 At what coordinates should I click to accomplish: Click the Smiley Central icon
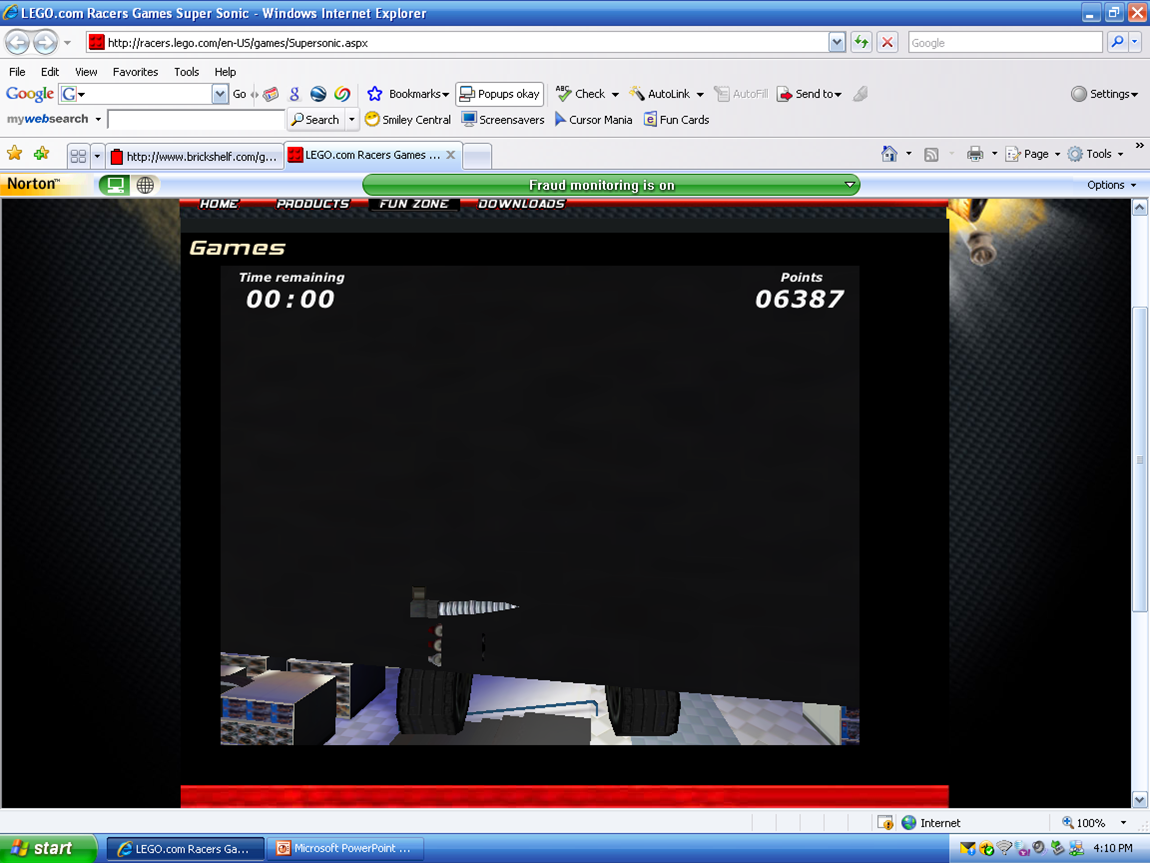pyautogui.click(x=373, y=119)
